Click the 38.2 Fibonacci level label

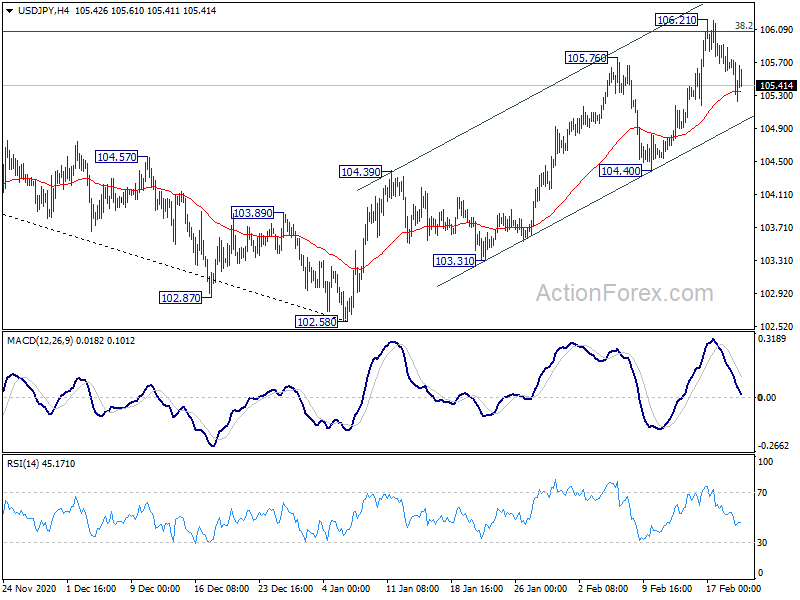pos(743,25)
